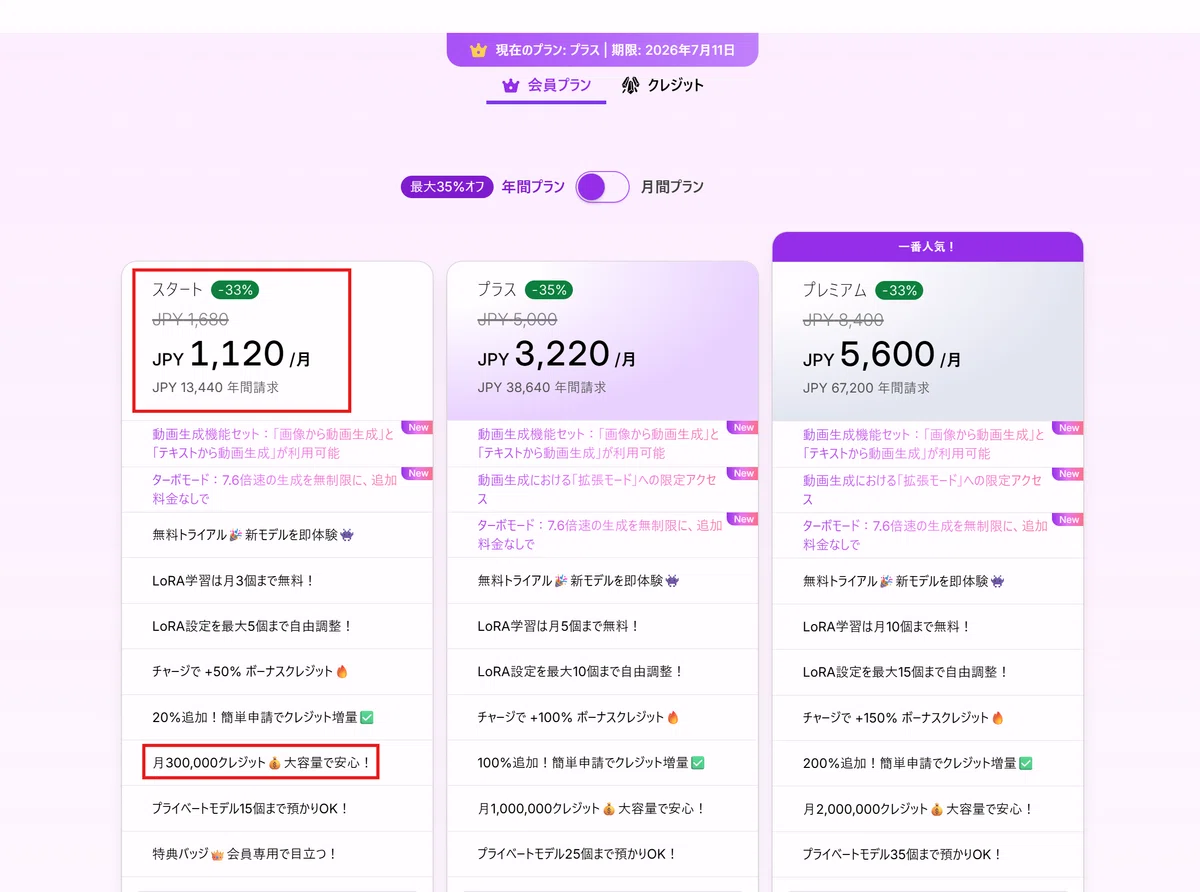Click the New badge on プレミアム's 拡張モード row
This screenshot has width=1200, height=892.
pos(1069,474)
